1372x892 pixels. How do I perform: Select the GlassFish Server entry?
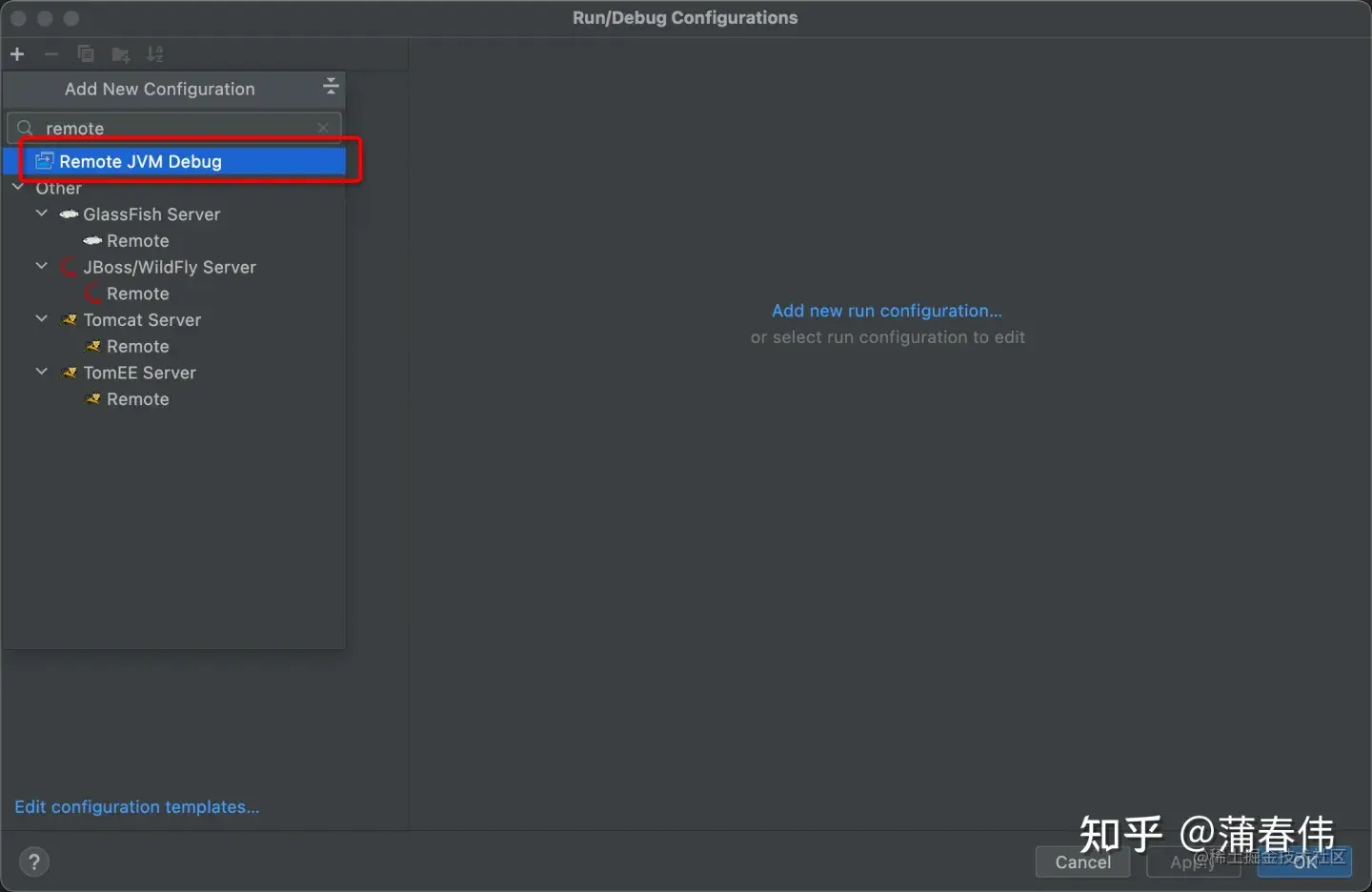click(x=151, y=214)
